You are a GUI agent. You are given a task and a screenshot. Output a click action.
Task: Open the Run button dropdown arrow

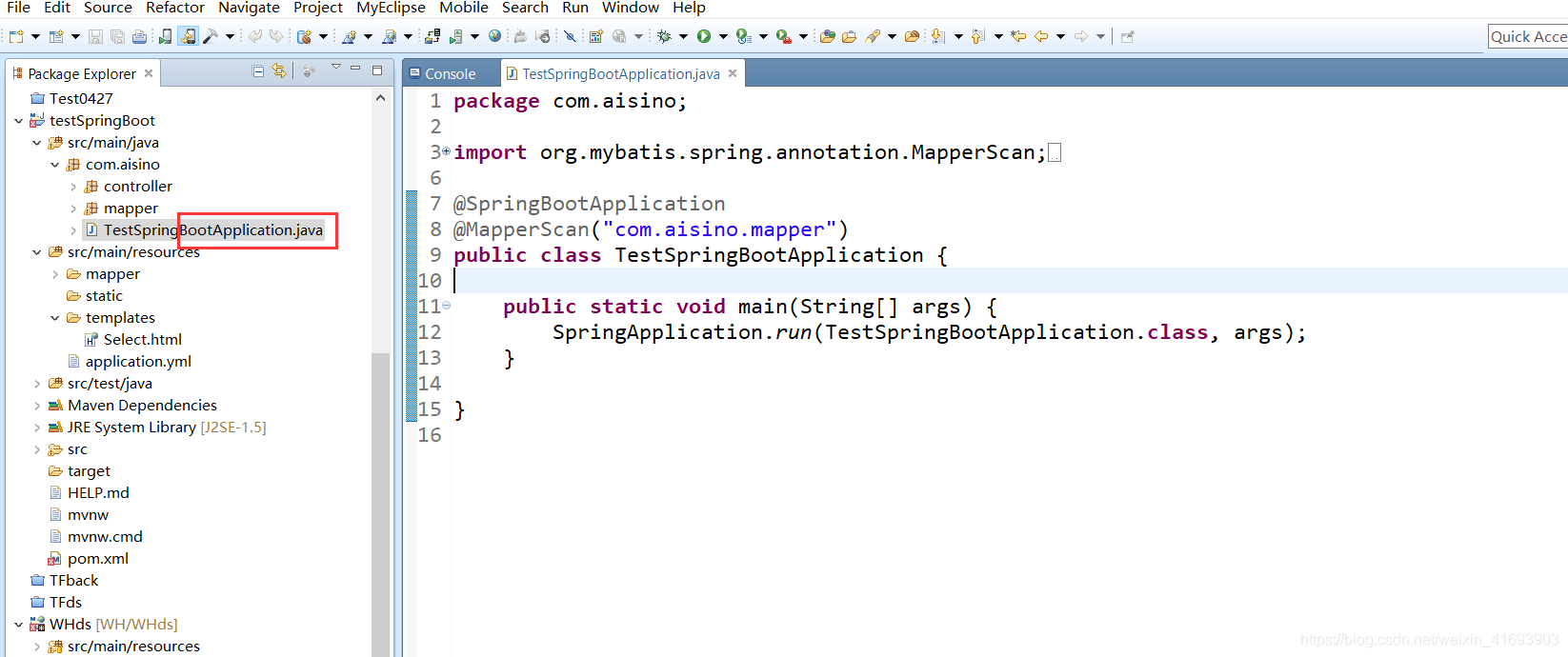pyautogui.click(x=723, y=36)
